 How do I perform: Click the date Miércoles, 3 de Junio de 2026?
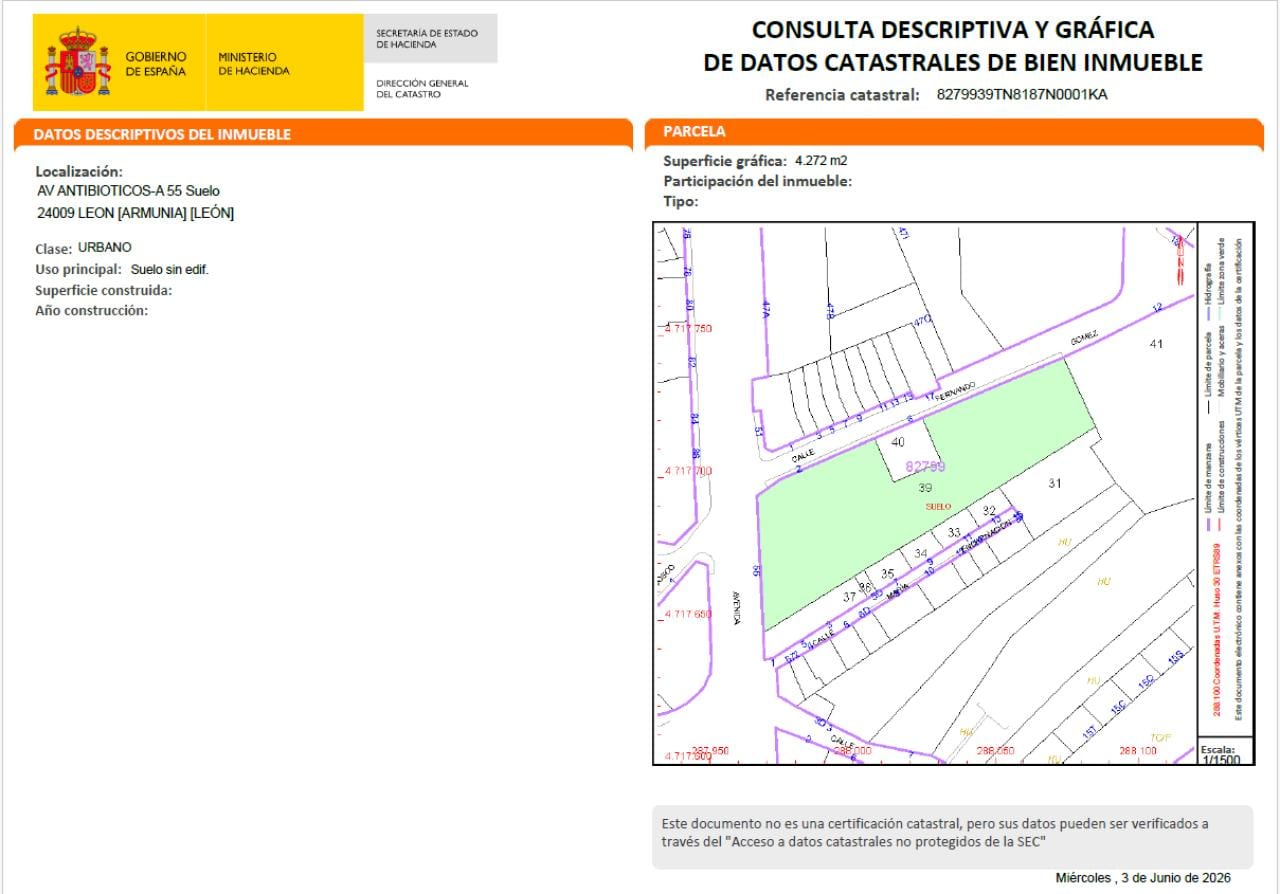pos(1143,878)
